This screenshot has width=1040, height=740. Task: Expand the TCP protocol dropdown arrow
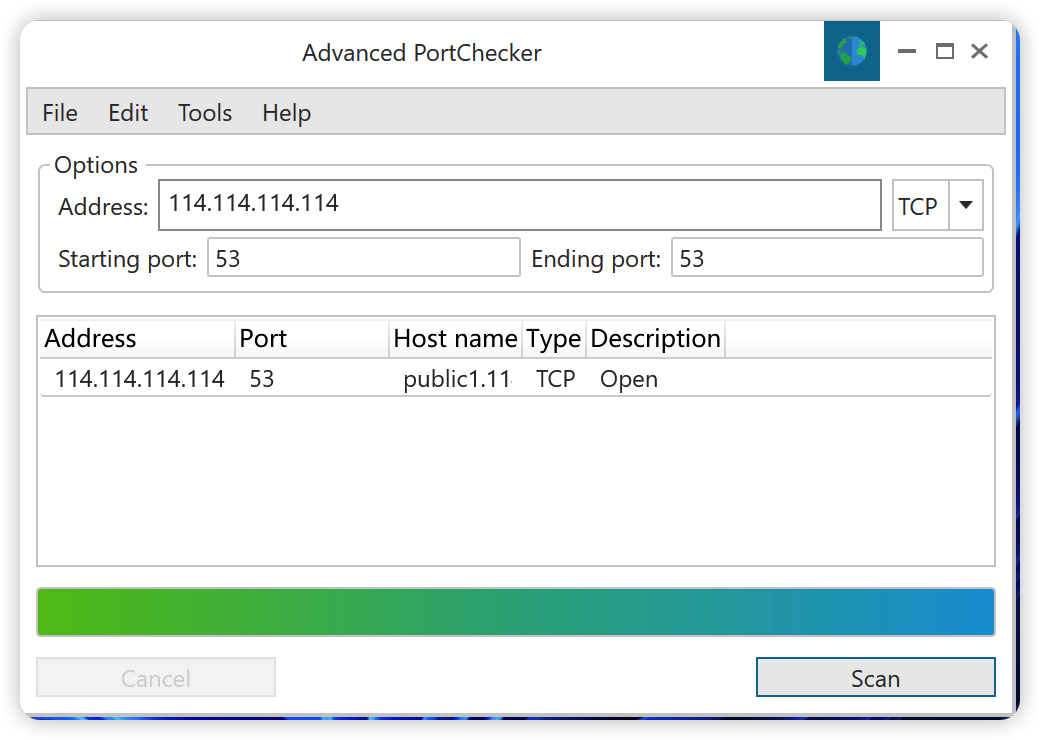966,205
